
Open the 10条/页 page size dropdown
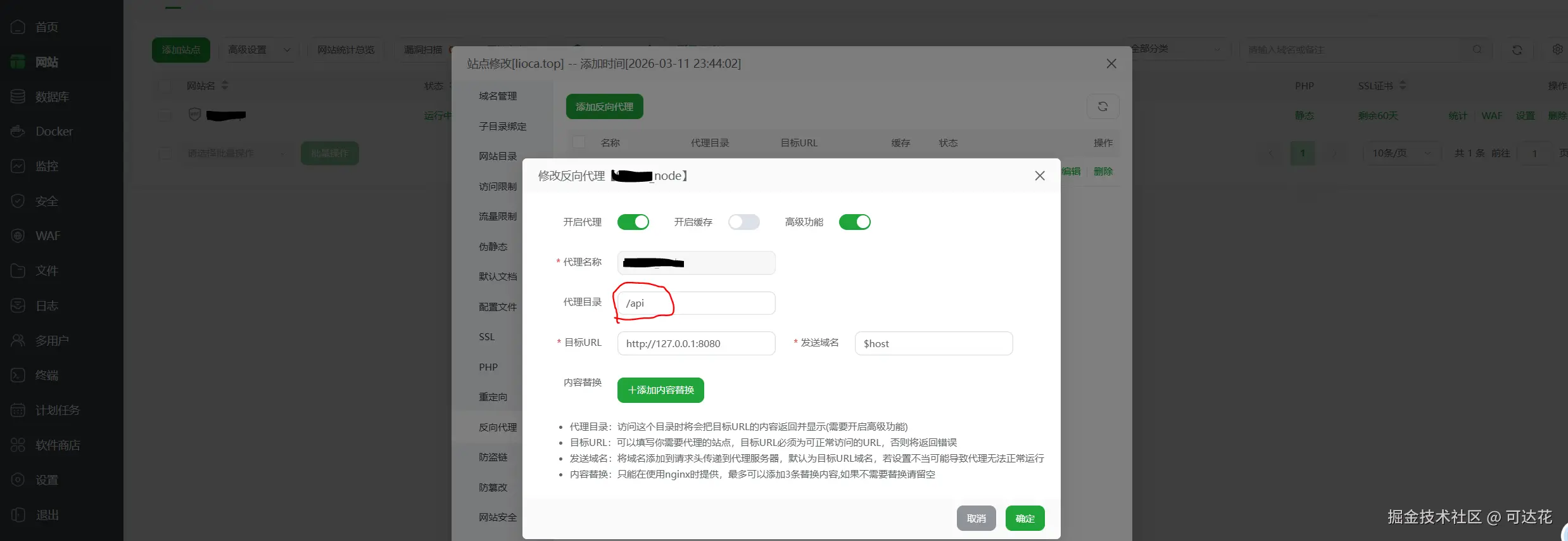(x=1401, y=153)
